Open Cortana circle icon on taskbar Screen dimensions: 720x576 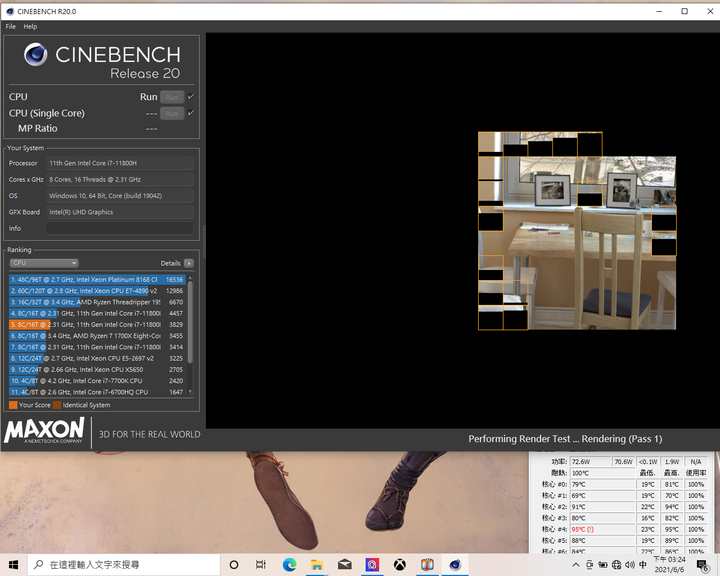(234, 565)
